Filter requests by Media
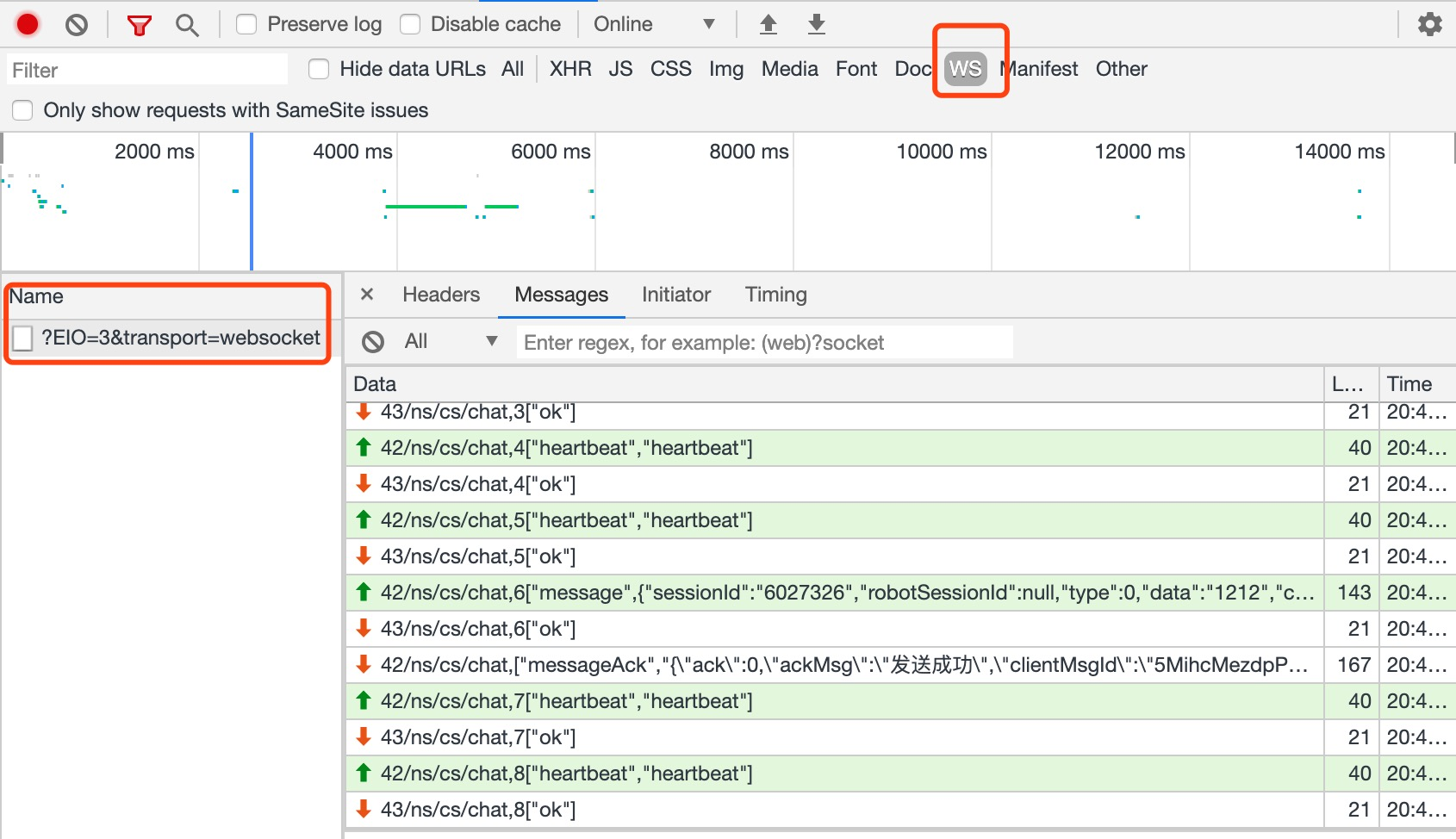1456x839 pixels. coord(790,69)
